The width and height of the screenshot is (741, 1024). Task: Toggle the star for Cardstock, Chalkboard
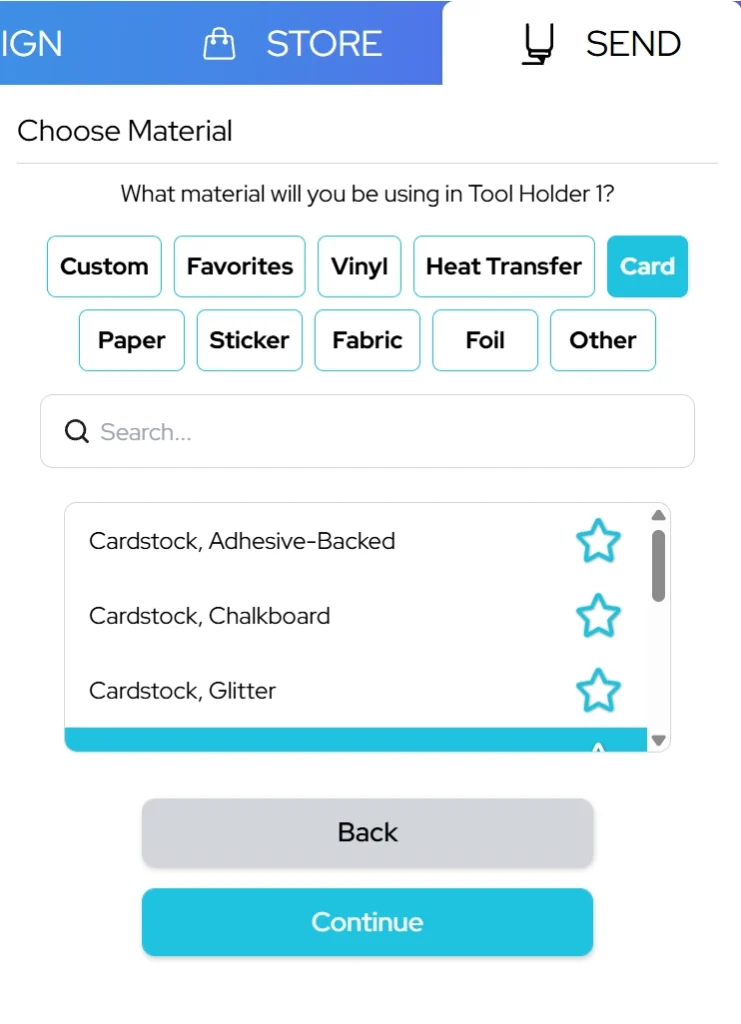point(598,616)
